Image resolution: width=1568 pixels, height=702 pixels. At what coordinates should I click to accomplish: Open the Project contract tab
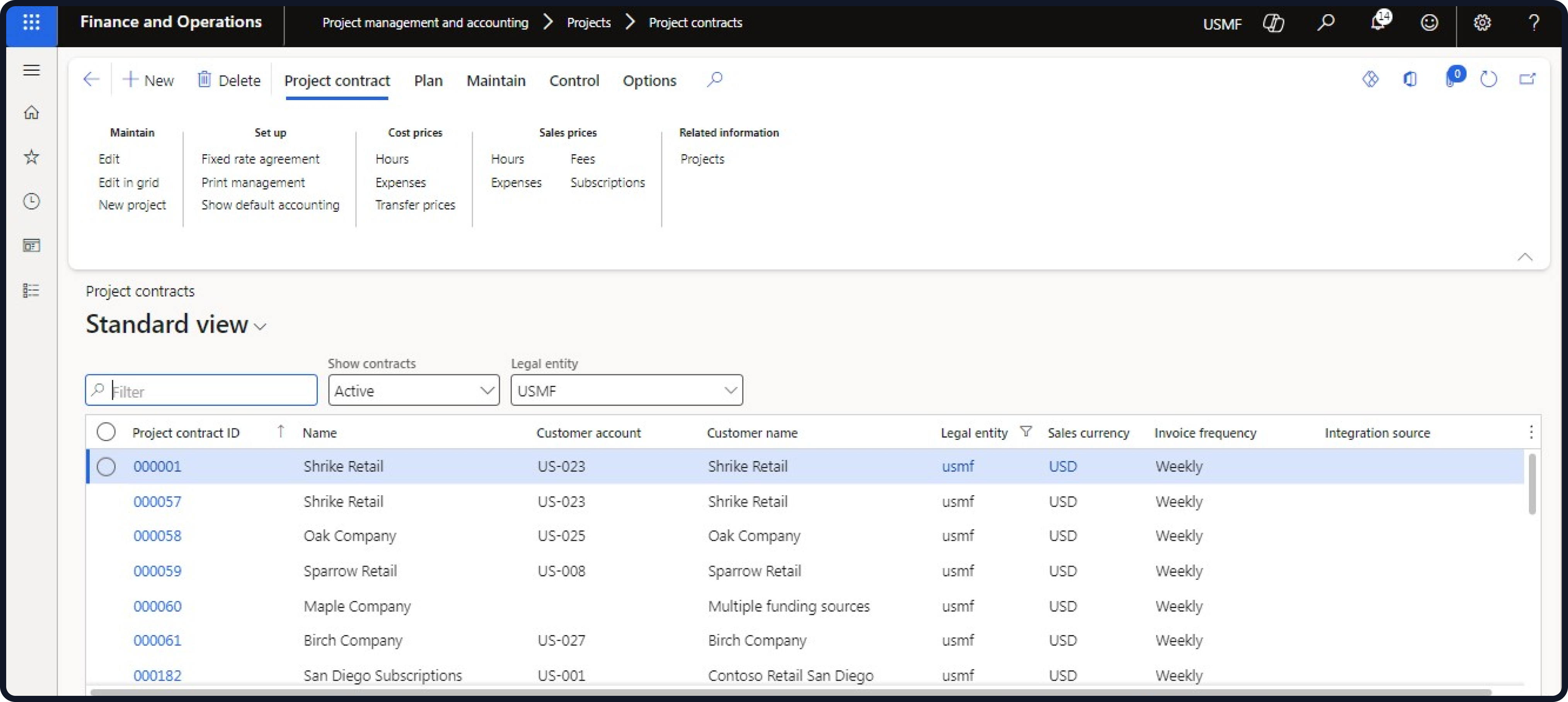337,80
